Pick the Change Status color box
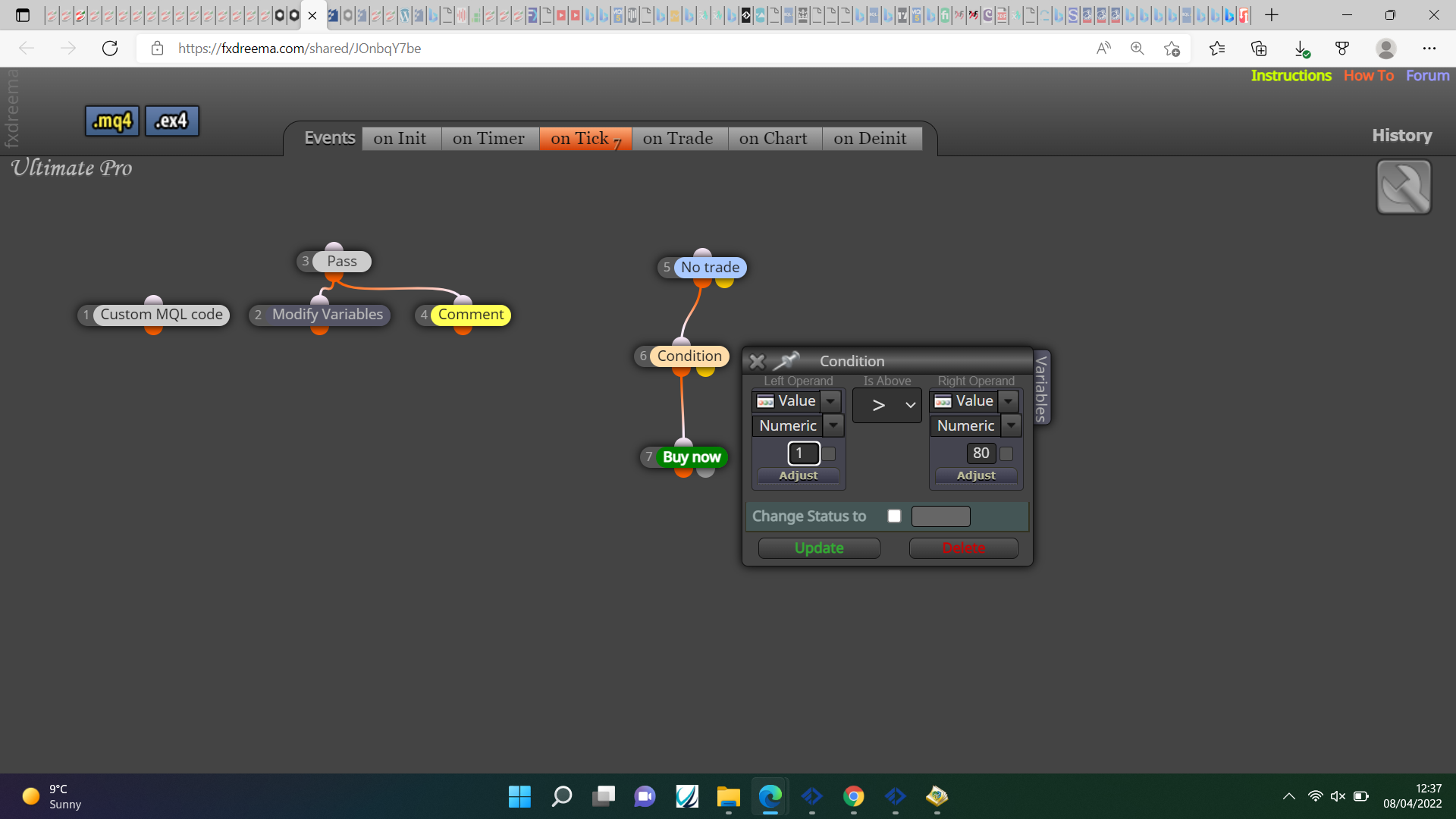1456x819 pixels. (941, 516)
